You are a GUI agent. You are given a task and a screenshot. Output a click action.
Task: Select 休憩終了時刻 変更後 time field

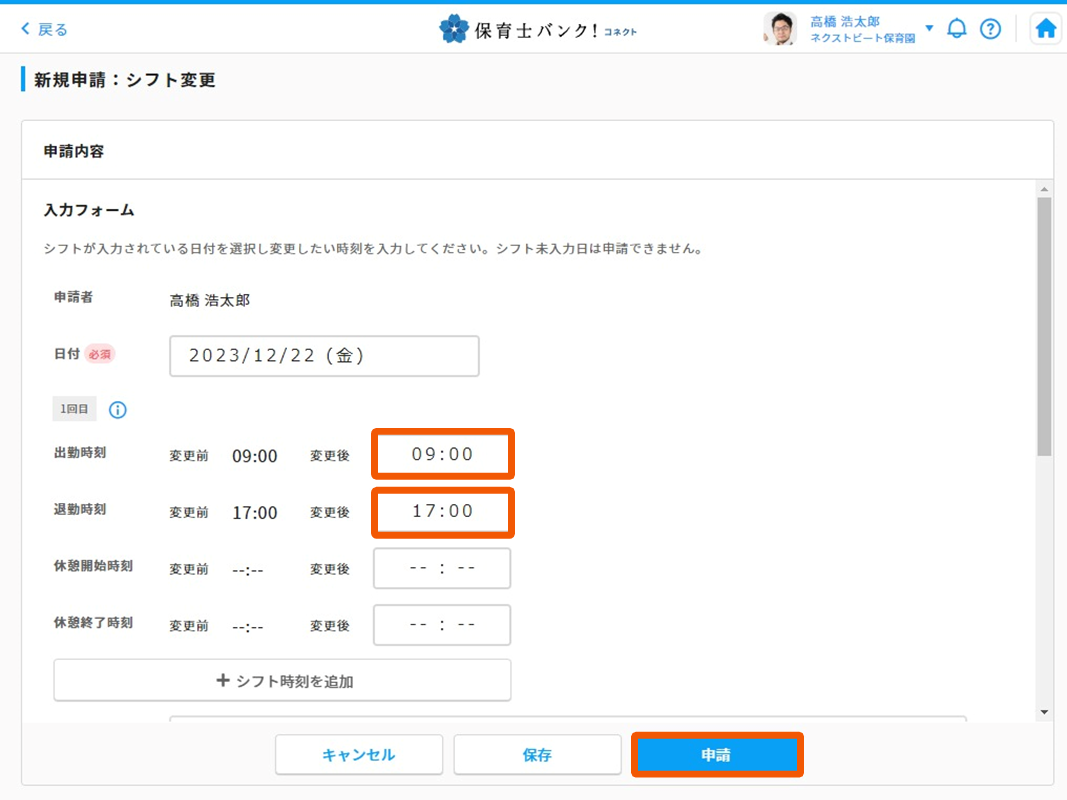tap(442, 625)
